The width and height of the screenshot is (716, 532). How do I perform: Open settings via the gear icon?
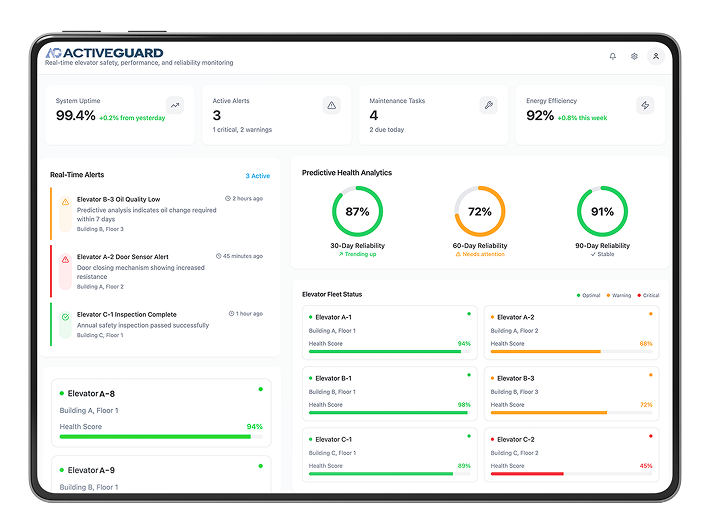634,56
